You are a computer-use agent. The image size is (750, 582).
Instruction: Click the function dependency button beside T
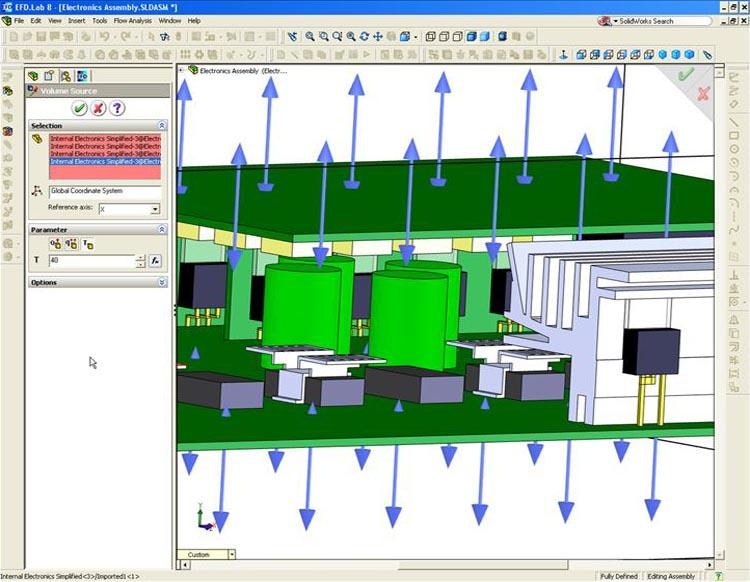tap(155, 261)
